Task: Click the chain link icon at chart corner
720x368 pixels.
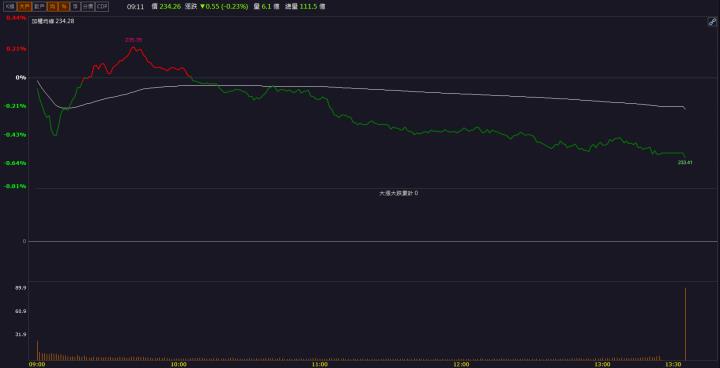Action: [712, 22]
